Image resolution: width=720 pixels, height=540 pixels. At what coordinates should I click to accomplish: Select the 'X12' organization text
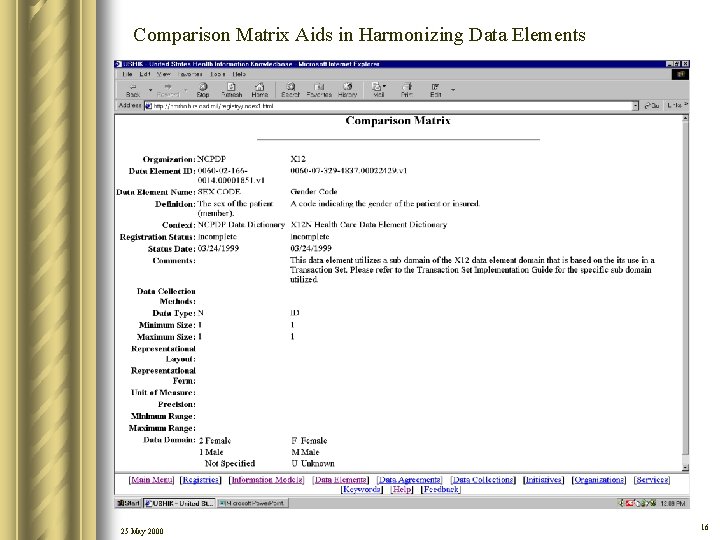(298, 159)
